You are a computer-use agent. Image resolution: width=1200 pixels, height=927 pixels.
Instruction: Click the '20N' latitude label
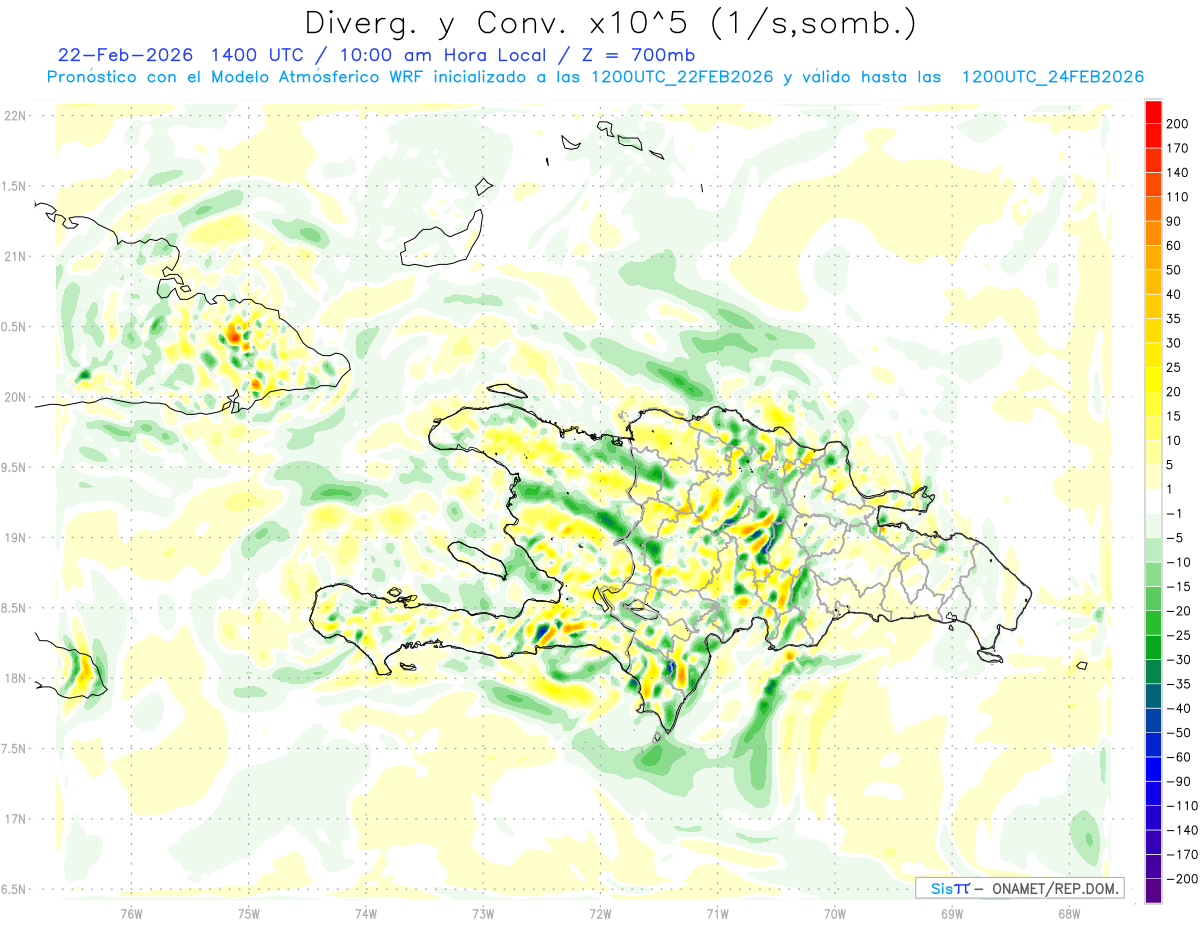[14, 397]
